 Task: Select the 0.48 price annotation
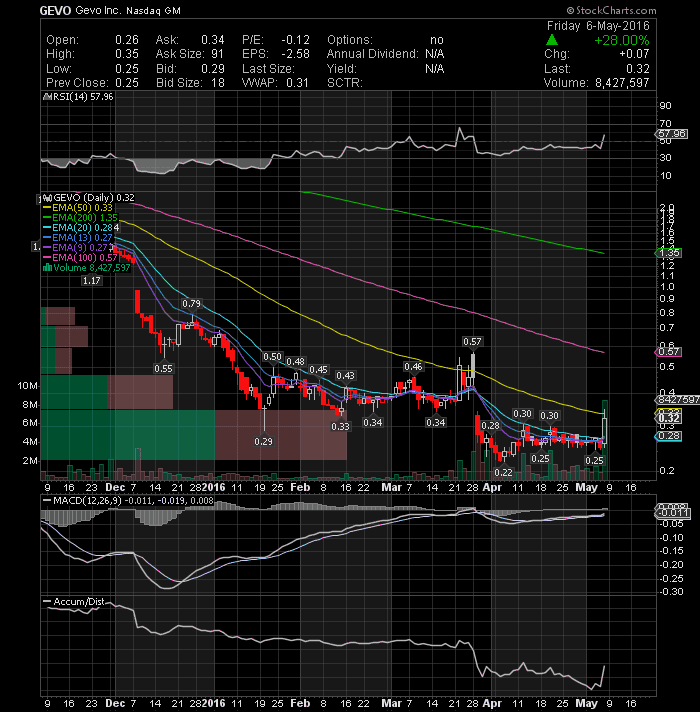296,362
